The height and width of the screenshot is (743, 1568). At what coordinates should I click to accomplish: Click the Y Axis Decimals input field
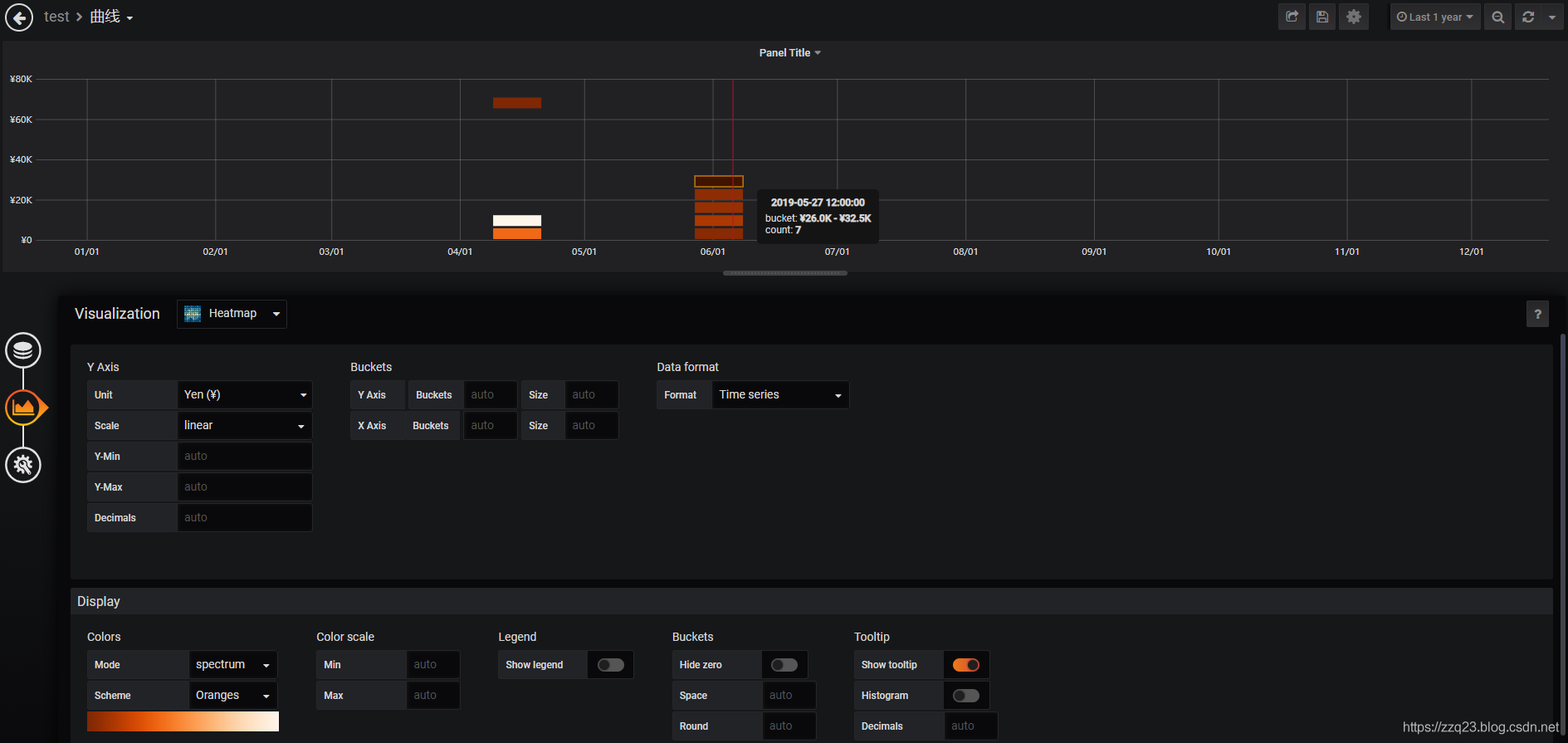[x=245, y=518]
